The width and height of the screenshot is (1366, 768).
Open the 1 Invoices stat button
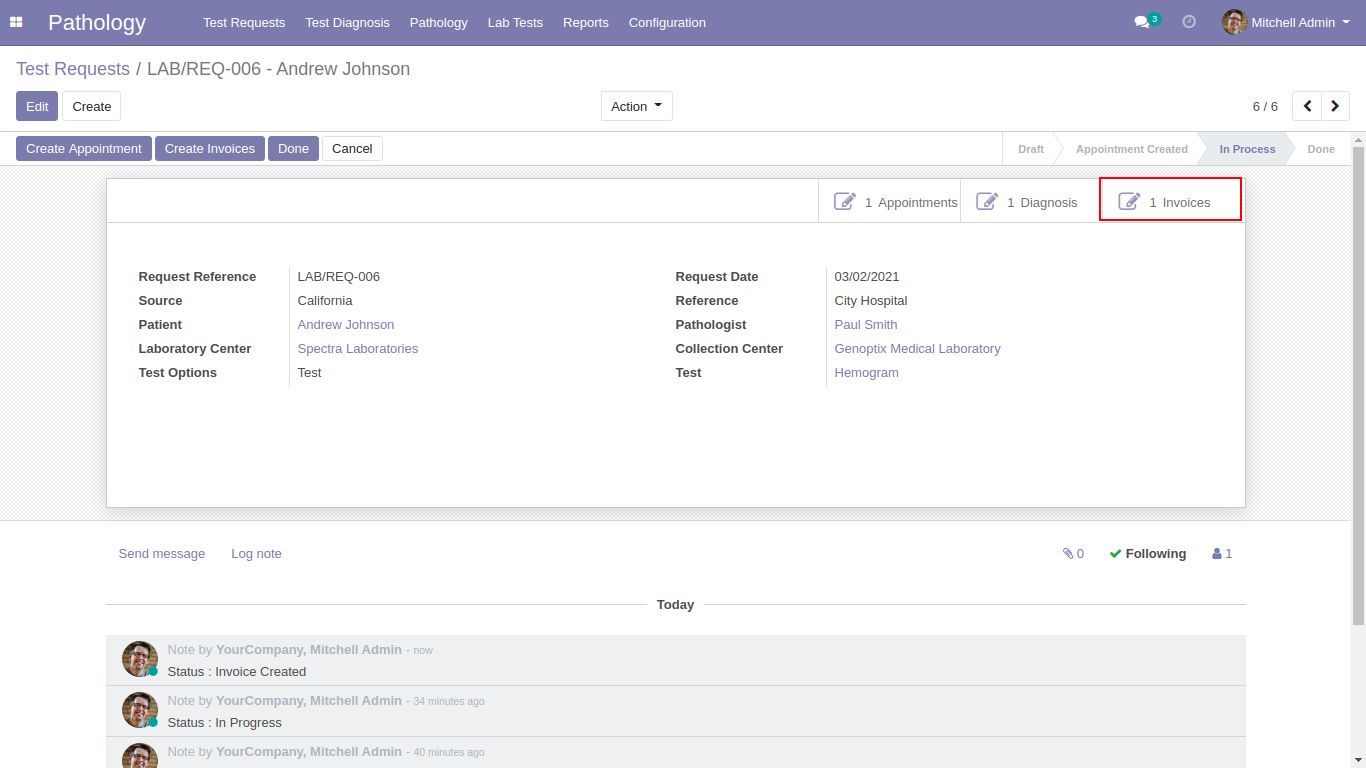[1170, 200]
